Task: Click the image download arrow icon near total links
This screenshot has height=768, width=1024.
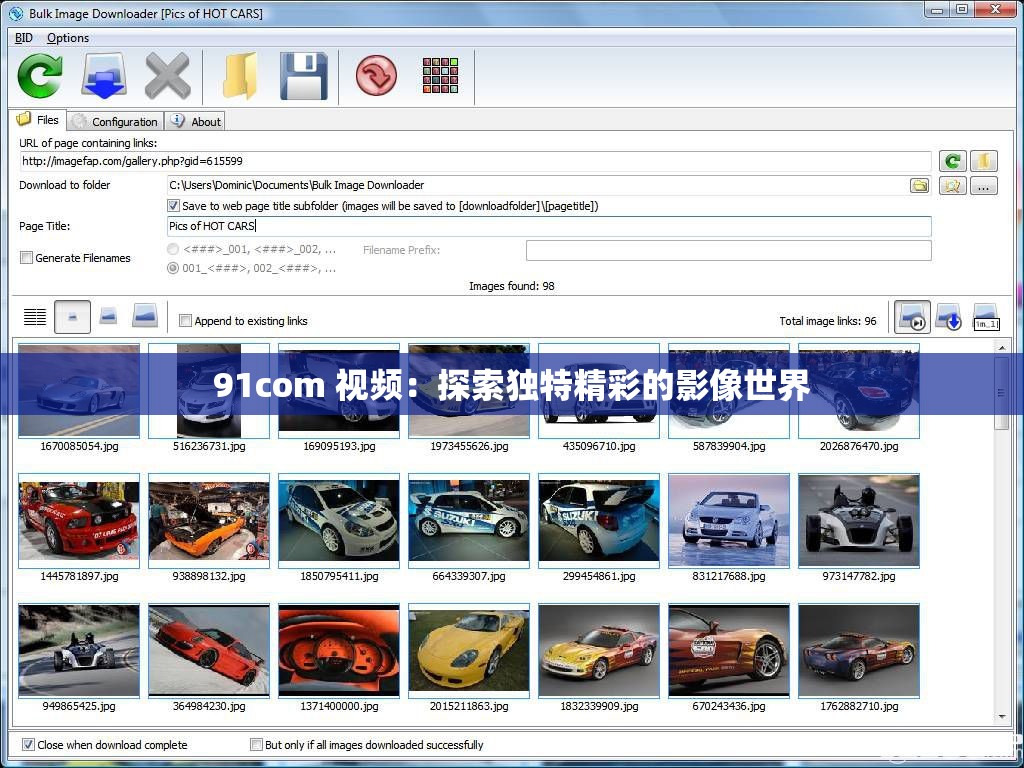Action: [x=948, y=317]
